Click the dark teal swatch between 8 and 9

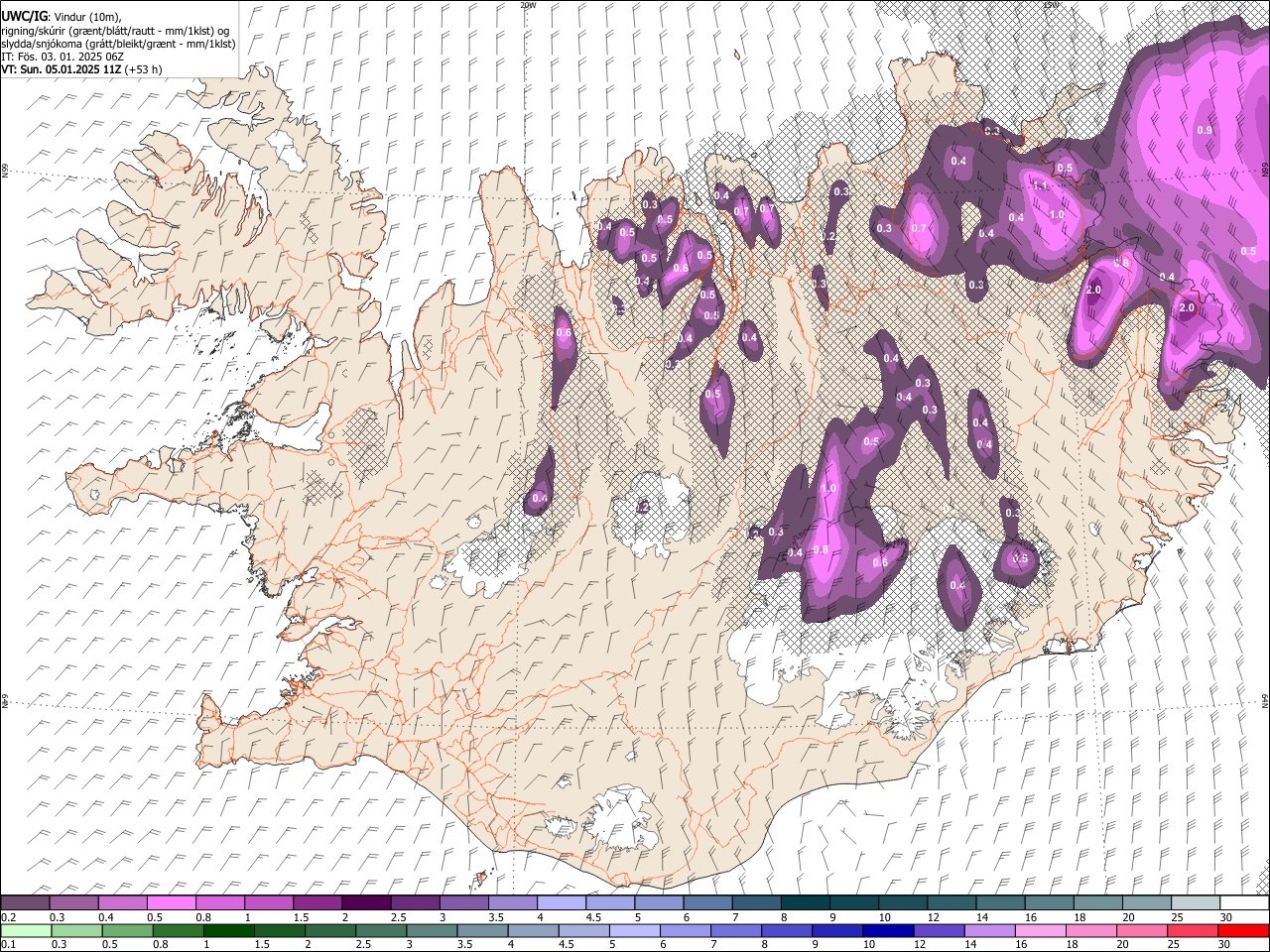point(805,902)
